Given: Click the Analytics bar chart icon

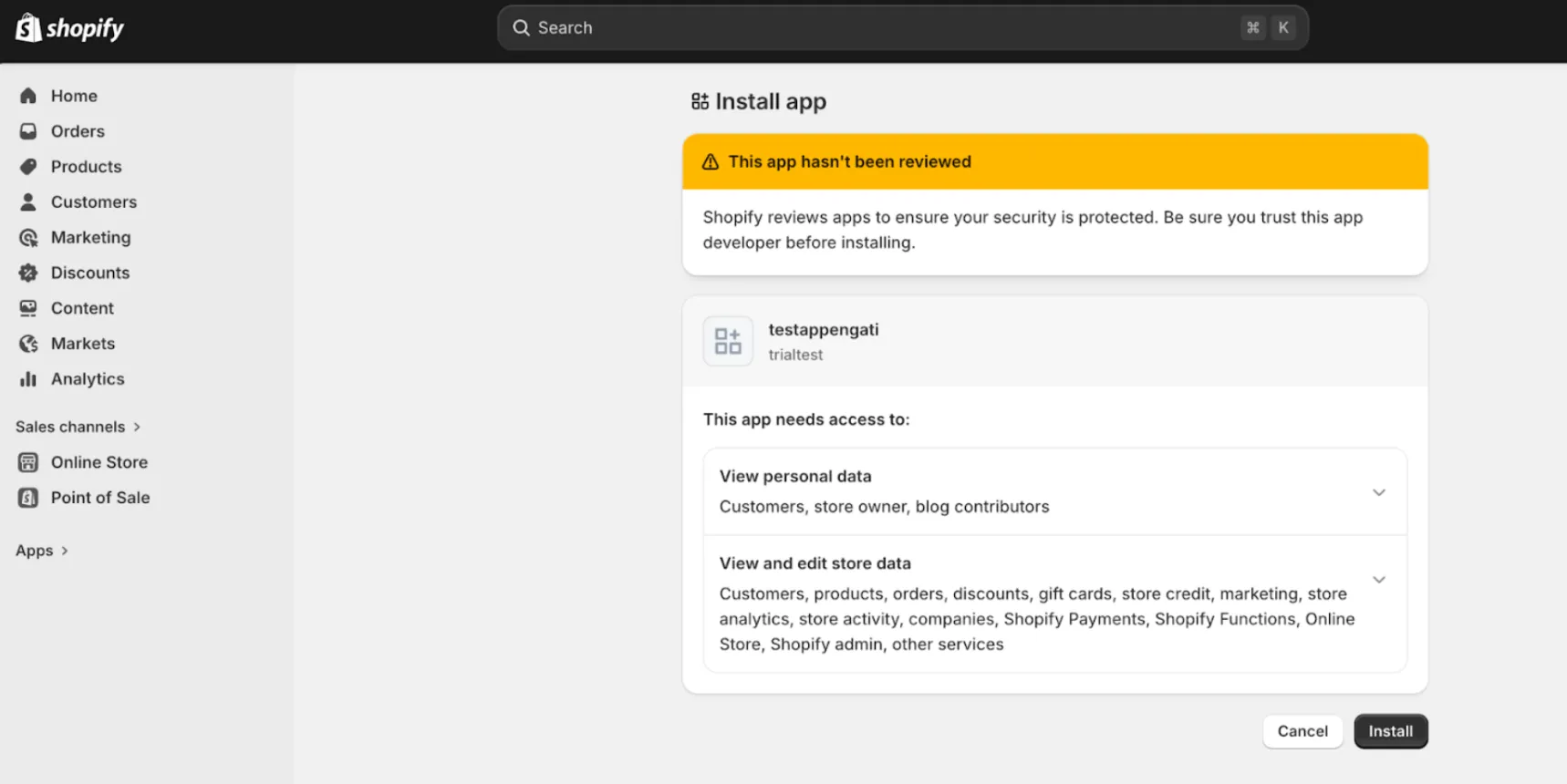Looking at the screenshot, I should [x=28, y=379].
